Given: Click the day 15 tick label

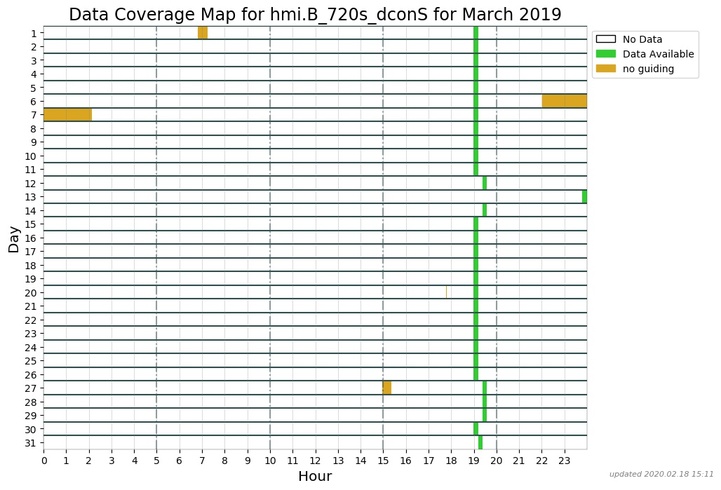Looking at the screenshot, I should pos(31,224).
